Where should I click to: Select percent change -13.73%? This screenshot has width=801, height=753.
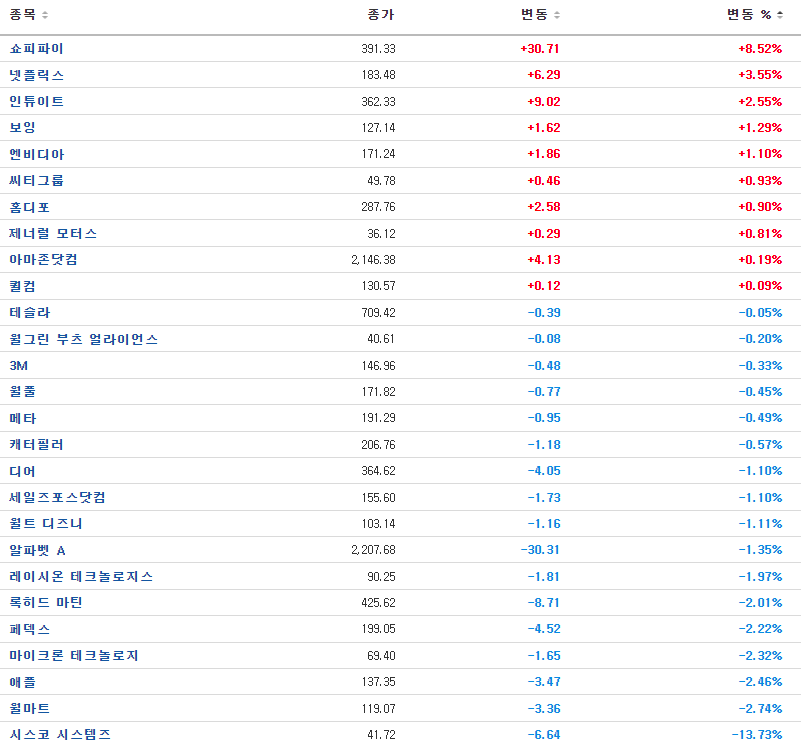point(757,735)
